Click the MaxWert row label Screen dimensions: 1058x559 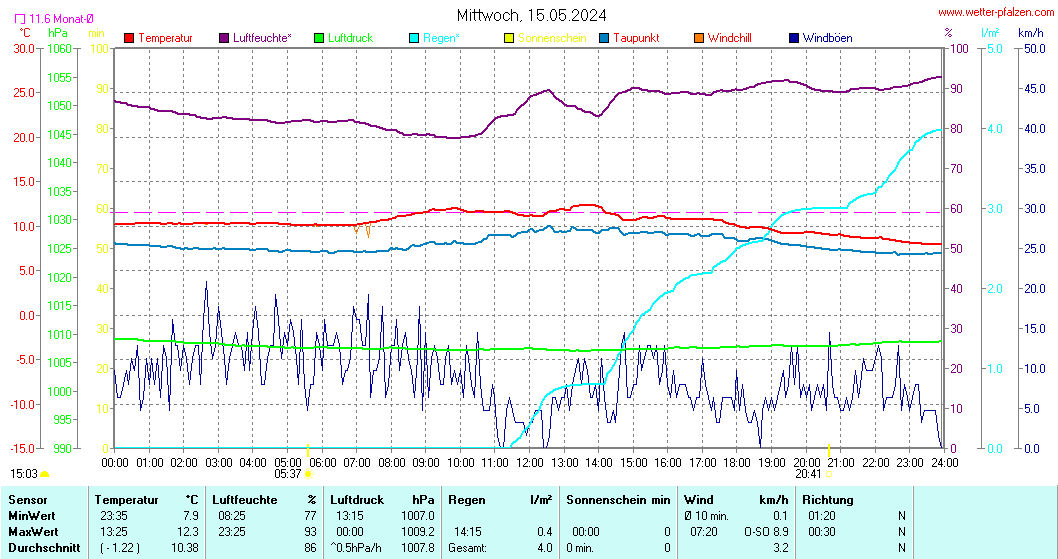pos(33,532)
